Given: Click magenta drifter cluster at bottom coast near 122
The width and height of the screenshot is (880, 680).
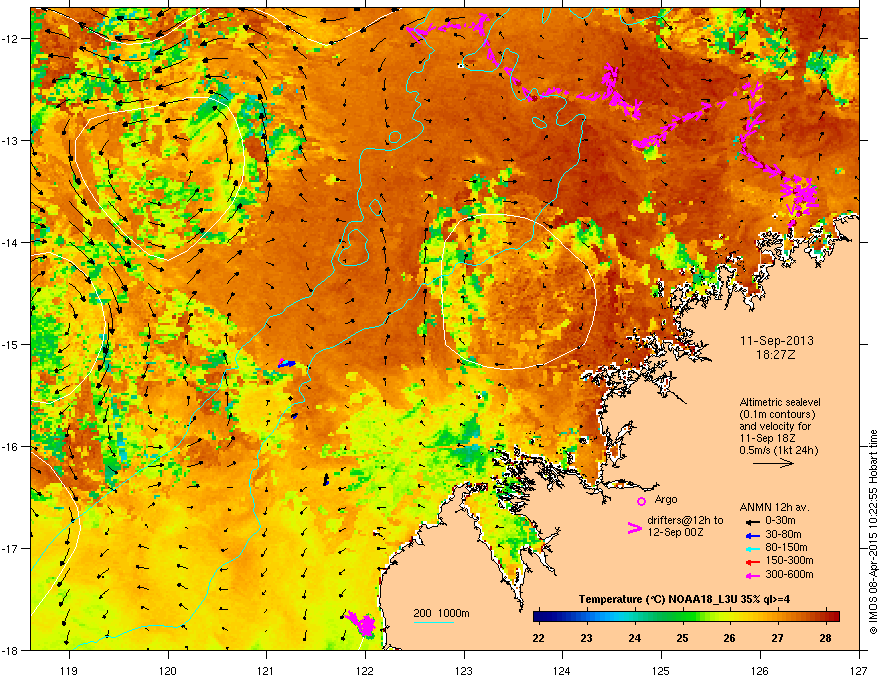Looking at the screenshot, I should (362, 623).
